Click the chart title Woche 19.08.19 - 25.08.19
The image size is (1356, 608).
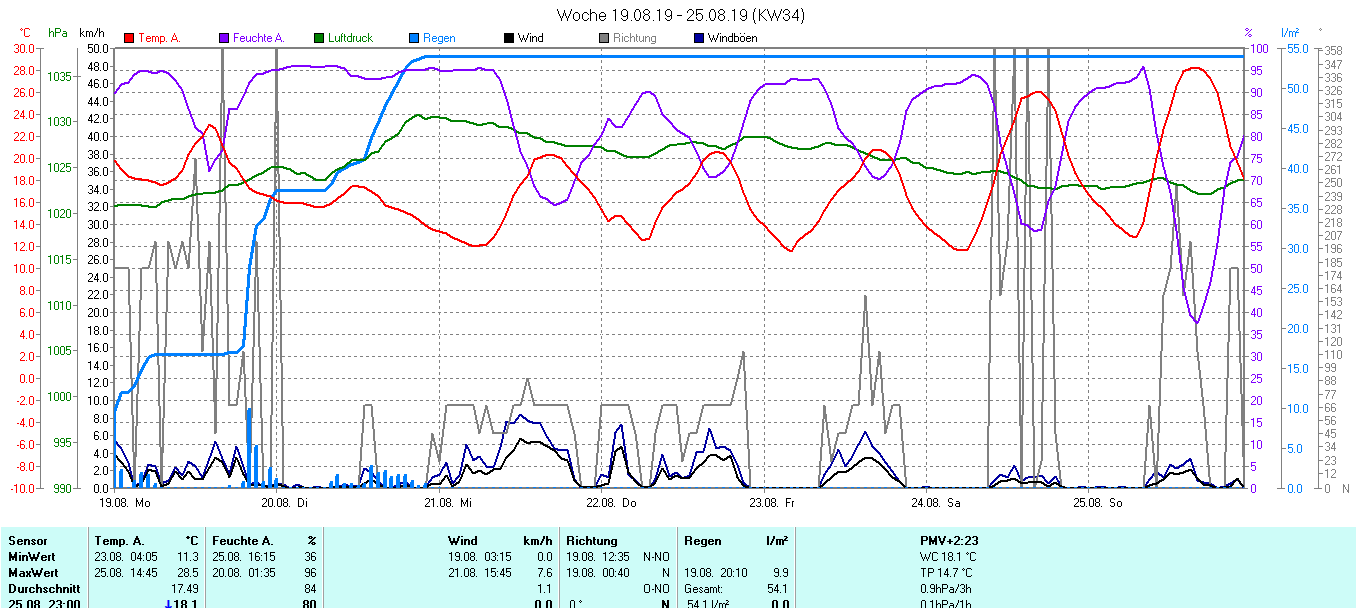[x=680, y=15]
